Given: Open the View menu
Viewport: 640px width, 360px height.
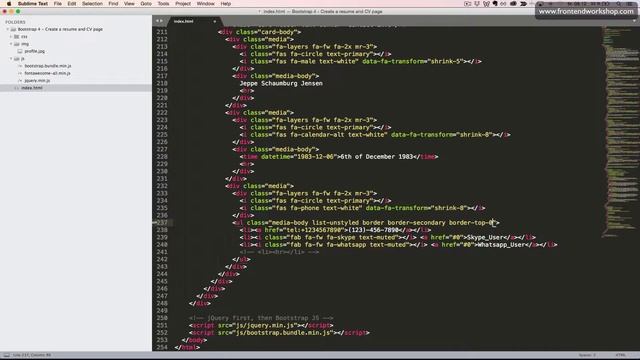Looking at the screenshot, I should coord(129,4).
